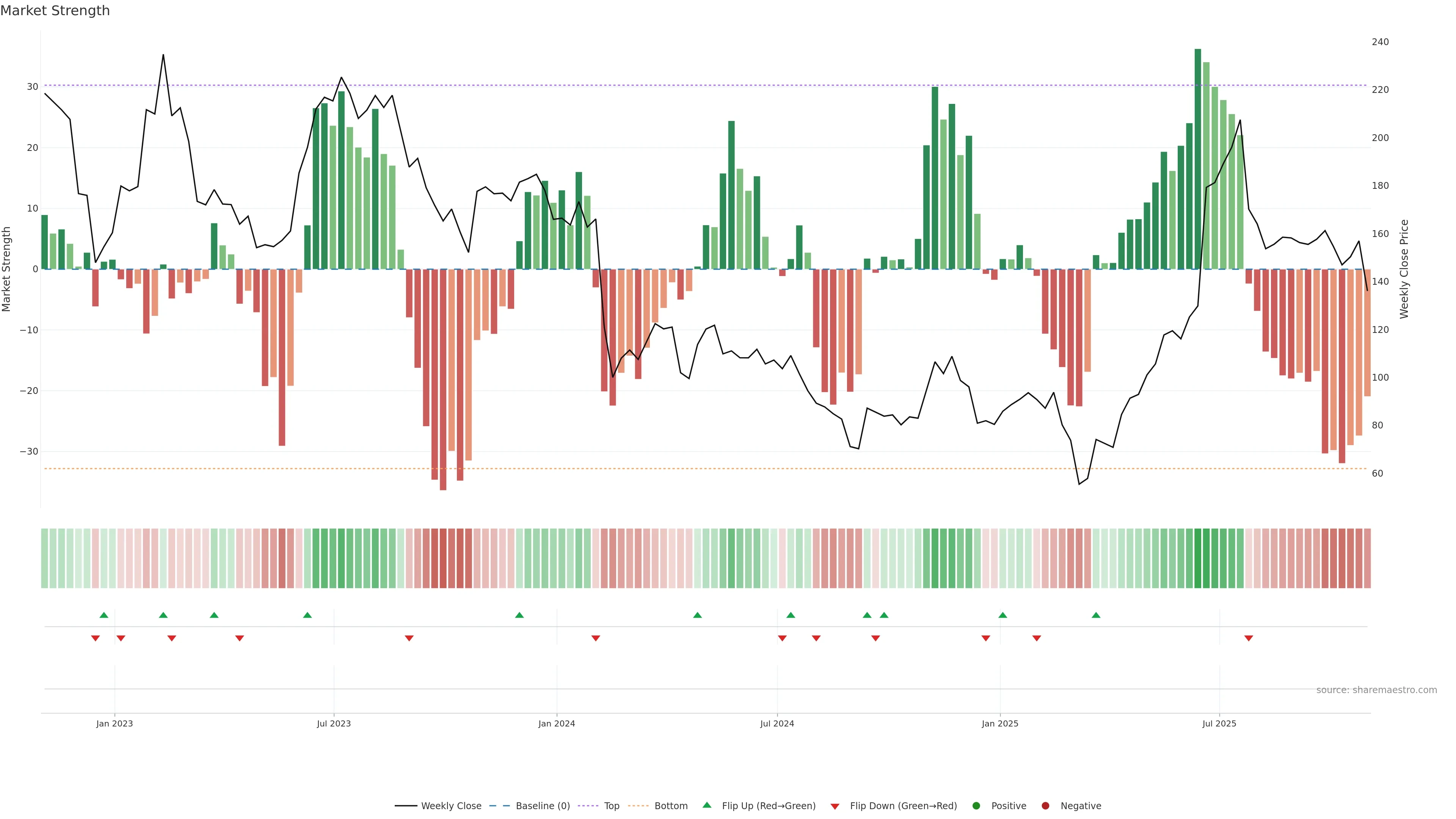This screenshot has height=819, width=1456.
Task: Click the Positive green circle legend icon
Action: click(976, 806)
